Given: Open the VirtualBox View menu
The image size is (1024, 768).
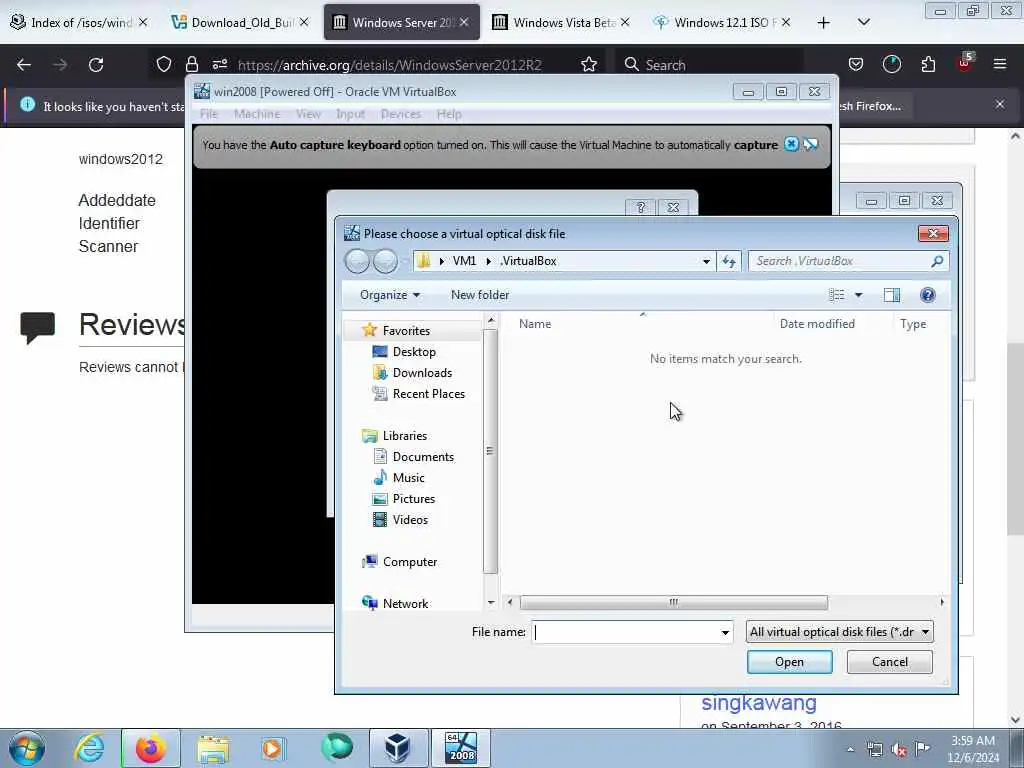Looking at the screenshot, I should 308,114.
